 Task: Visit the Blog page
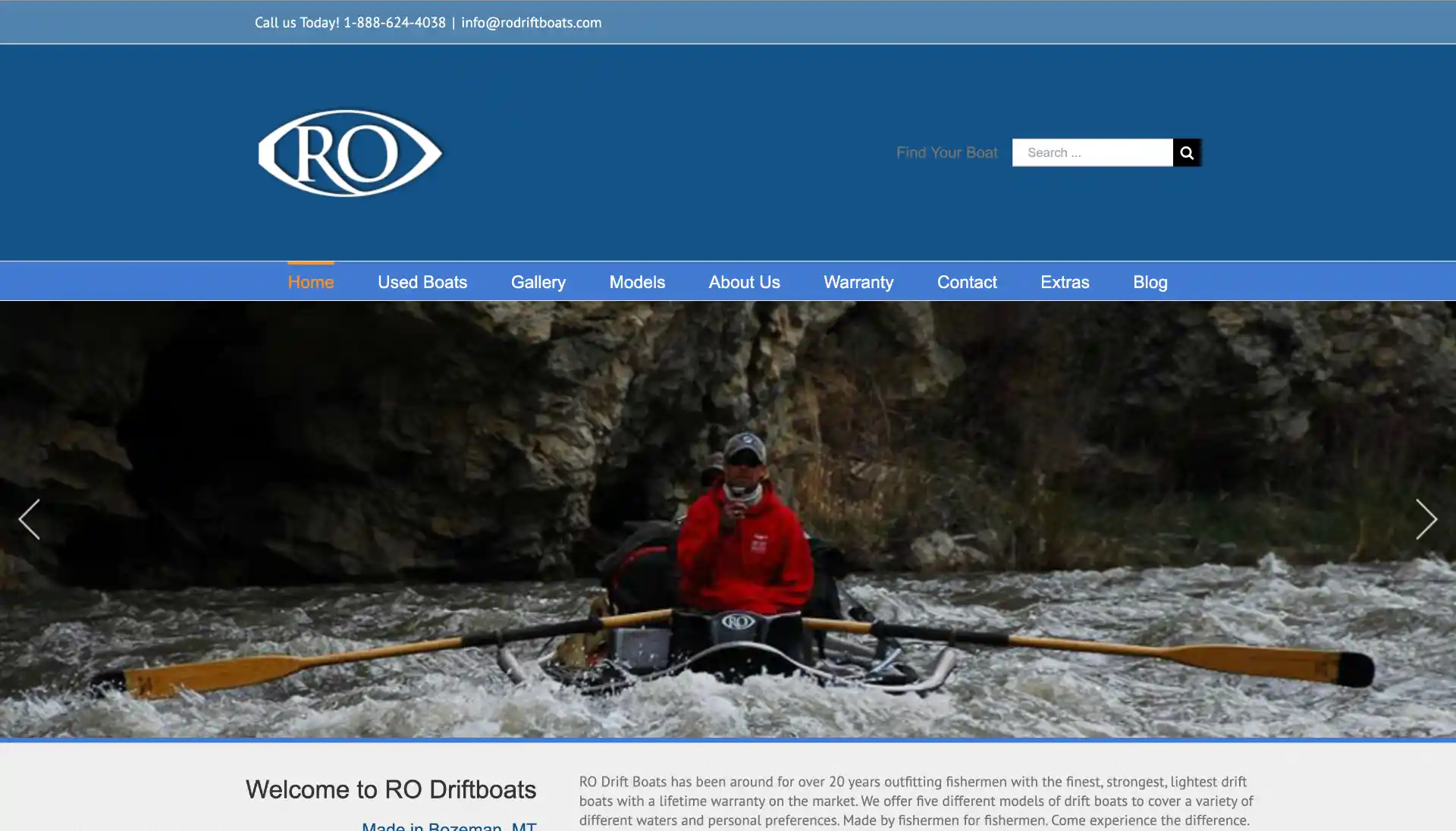click(x=1150, y=282)
